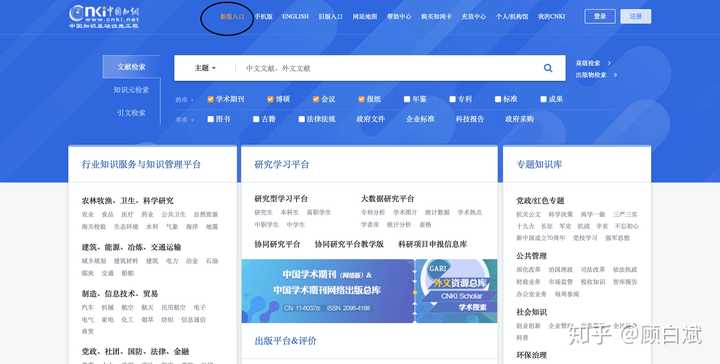Open the 大数据研究平台 link
Screen dimensions: 720x364
pos(387,198)
